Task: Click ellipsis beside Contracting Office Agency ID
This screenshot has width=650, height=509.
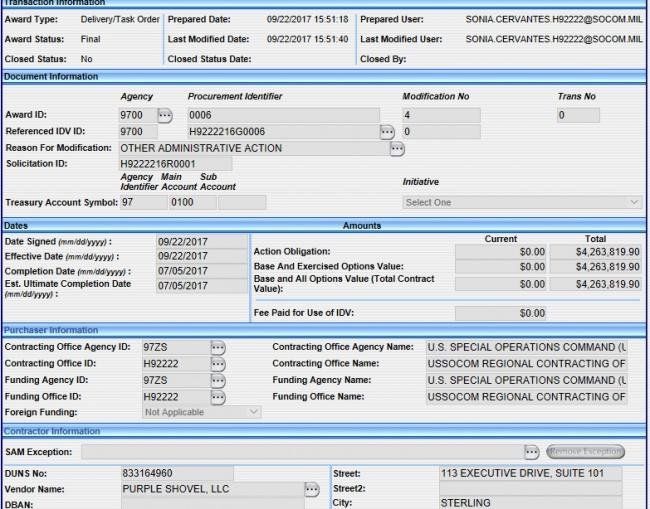Action: pos(218,347)
